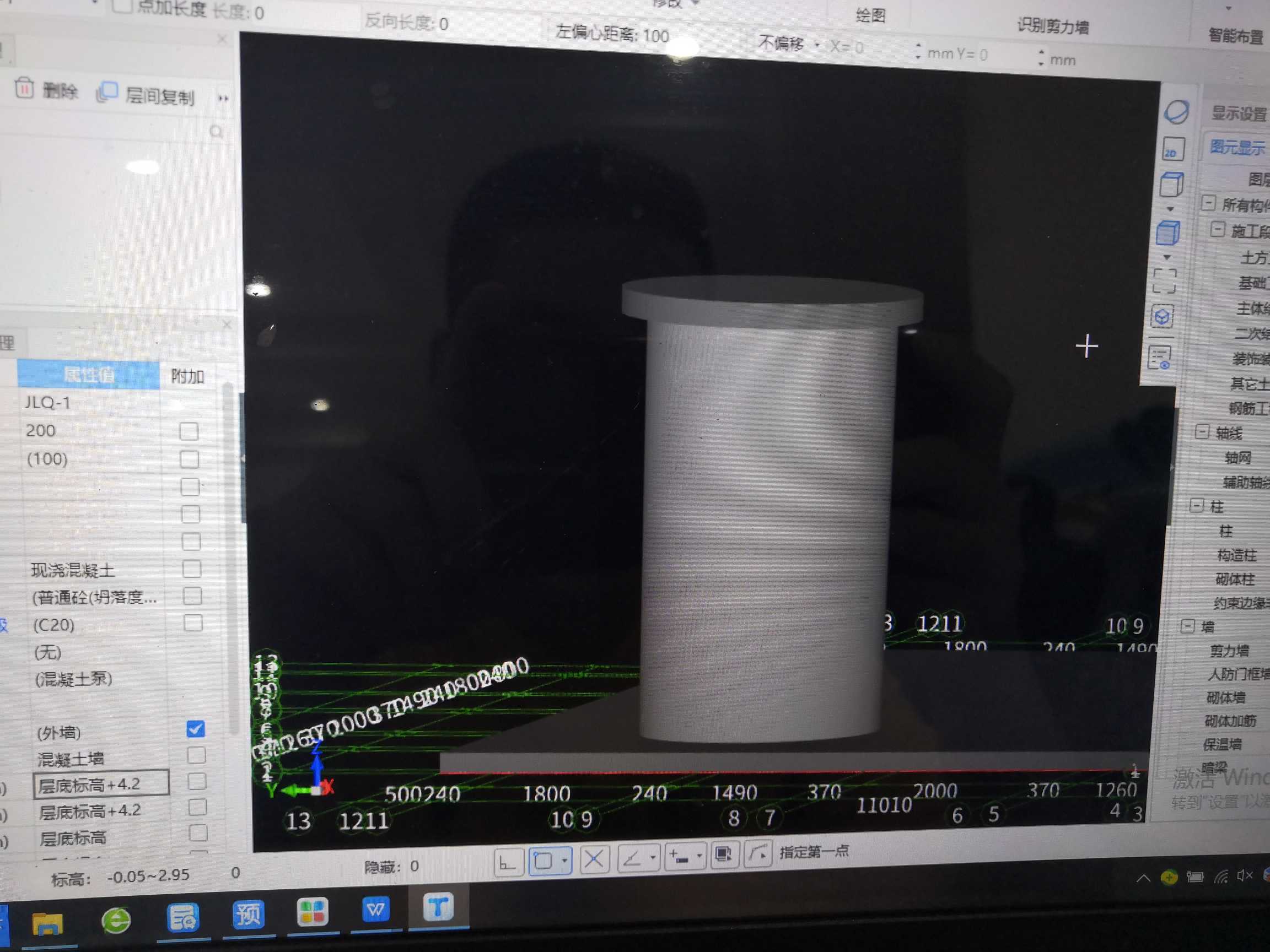Click the curve path icon in bottom toolbar
The height and width of the screenshot is (952, 1270).
coord(758,854)
